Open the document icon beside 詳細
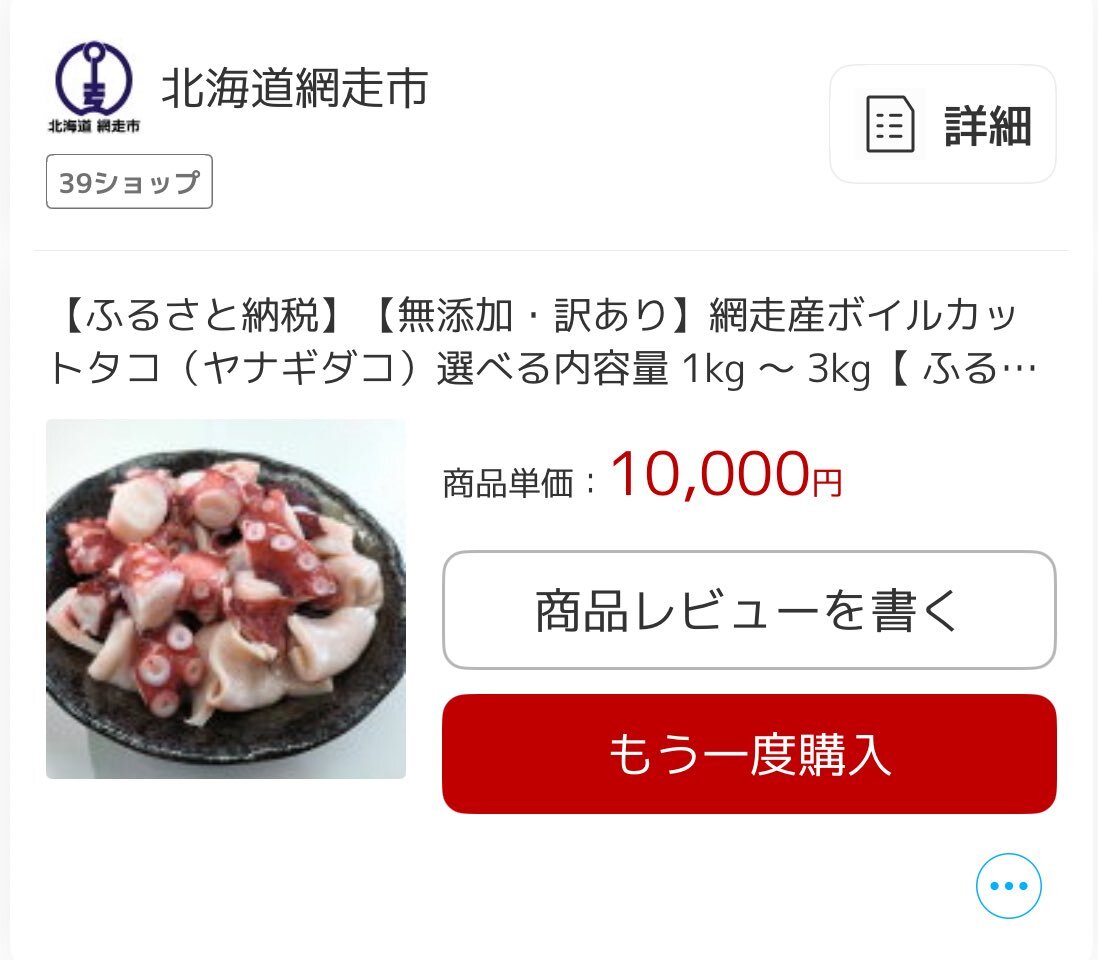 click(x=890, y=125)
